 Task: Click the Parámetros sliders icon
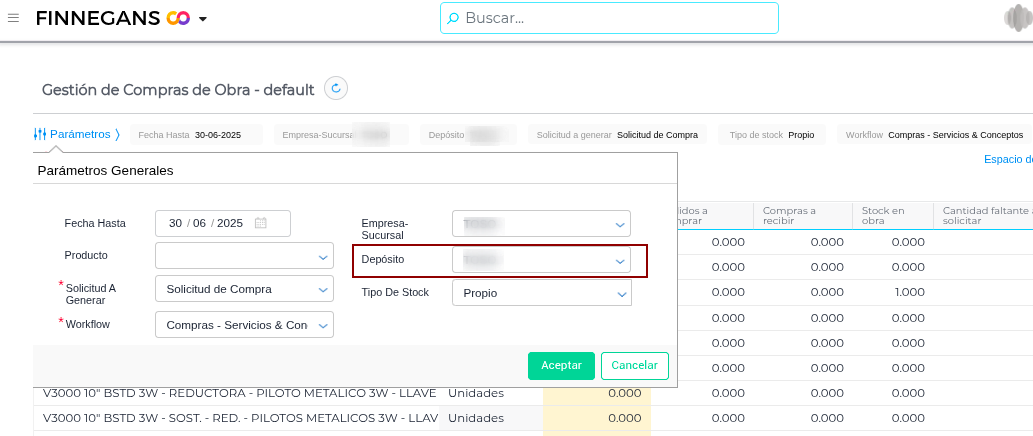tap(40, 134)
